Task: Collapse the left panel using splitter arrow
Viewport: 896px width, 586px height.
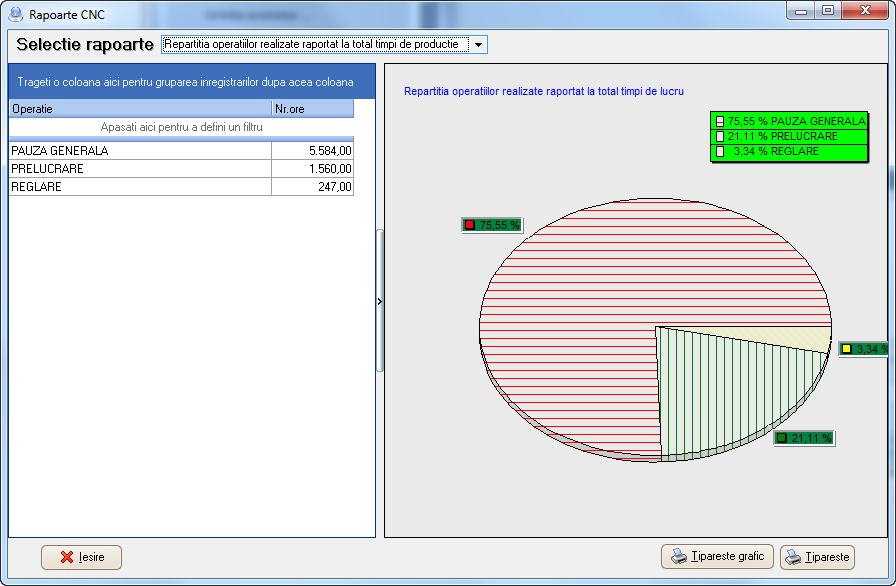Action: click(379, 300)
